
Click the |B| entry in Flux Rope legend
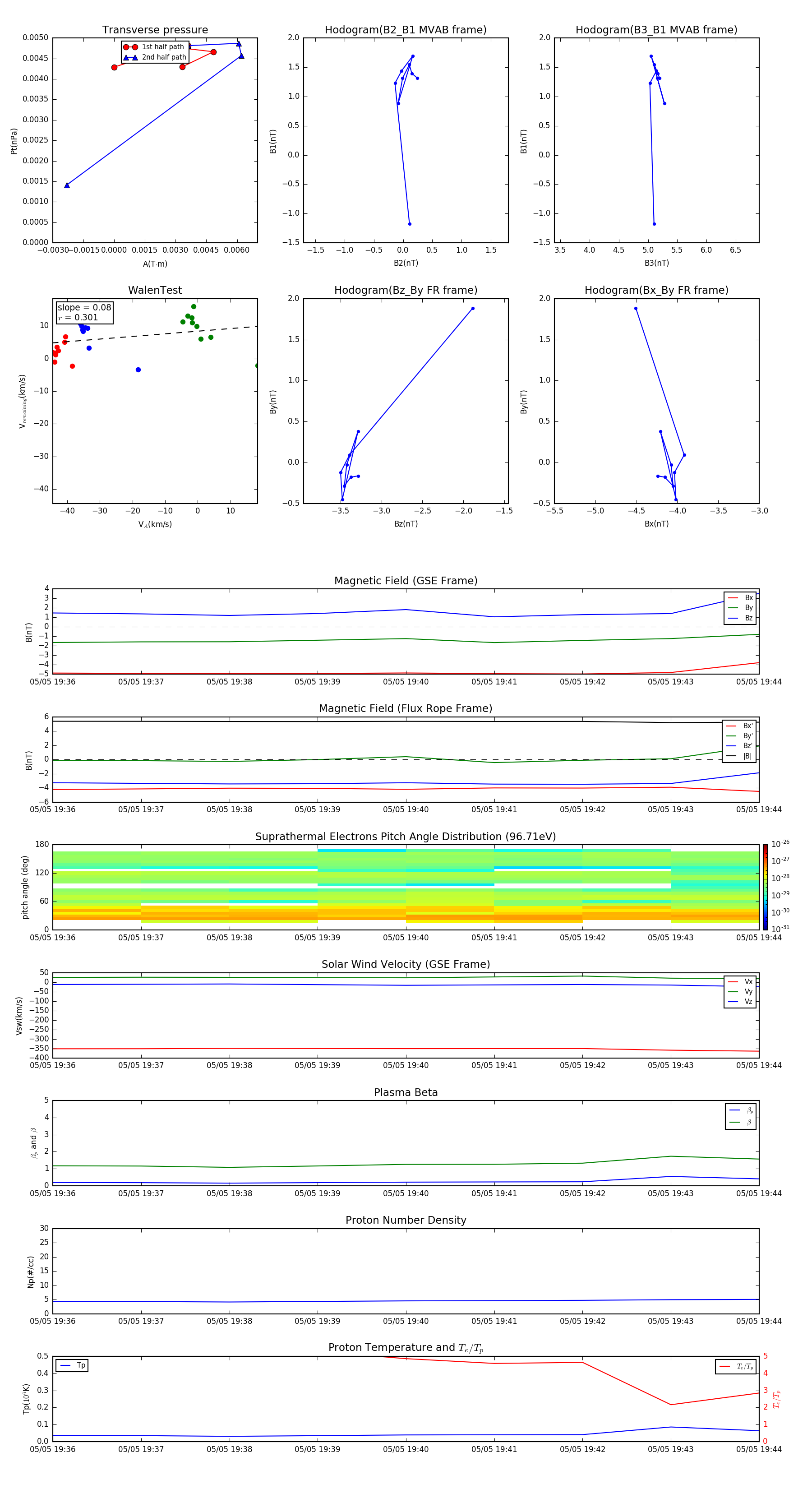click(740, 756)
